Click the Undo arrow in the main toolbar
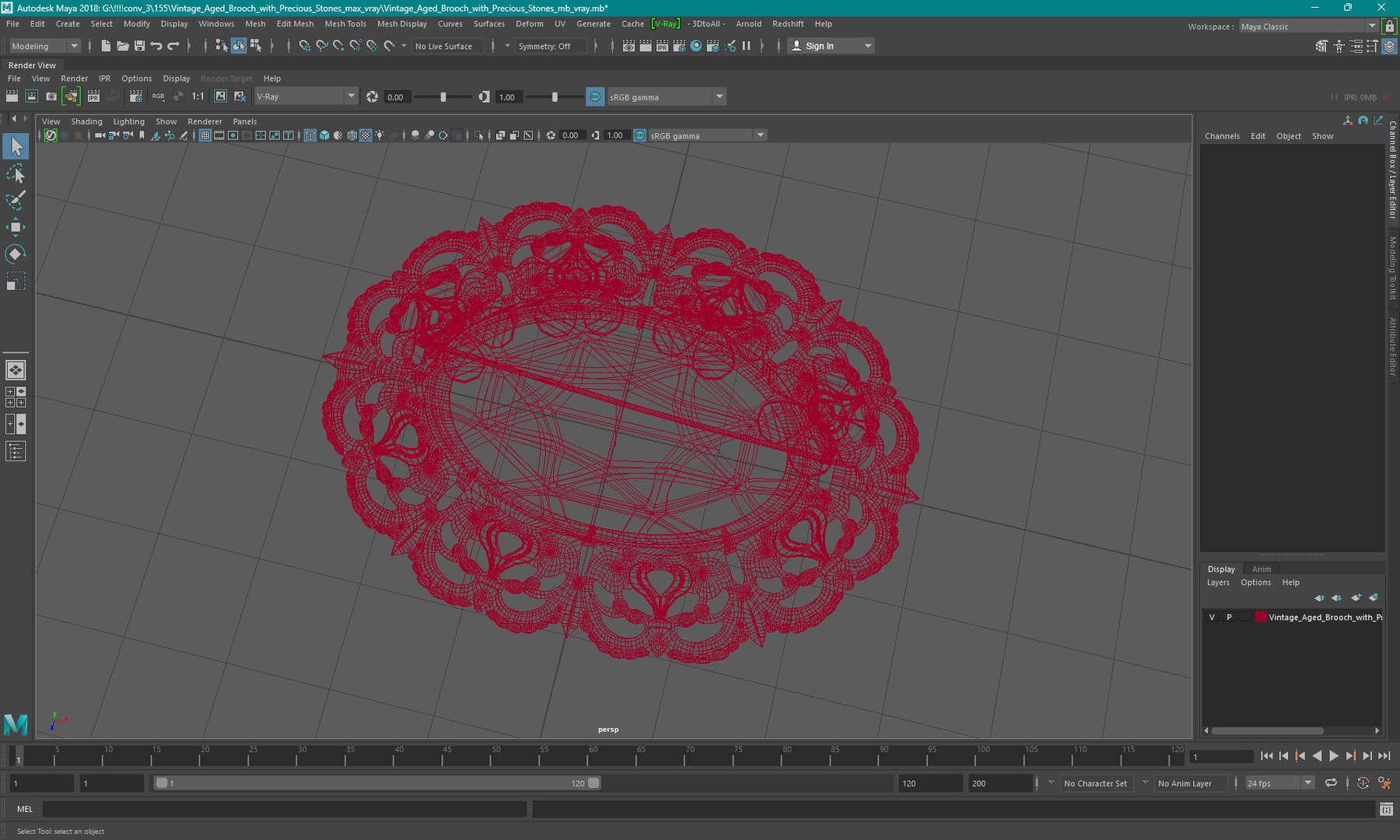1400x840 pixels. [x=156, y=46]
